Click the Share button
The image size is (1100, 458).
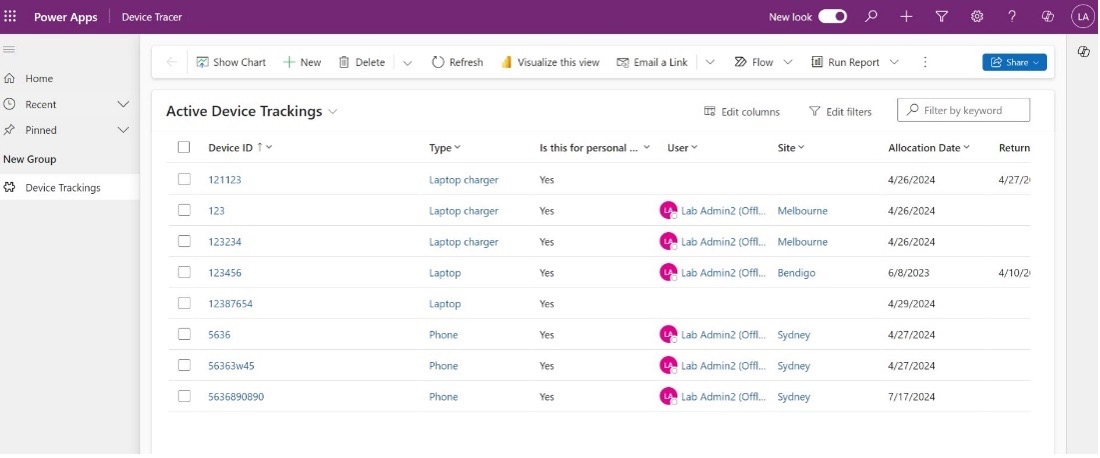point(1014,62)
